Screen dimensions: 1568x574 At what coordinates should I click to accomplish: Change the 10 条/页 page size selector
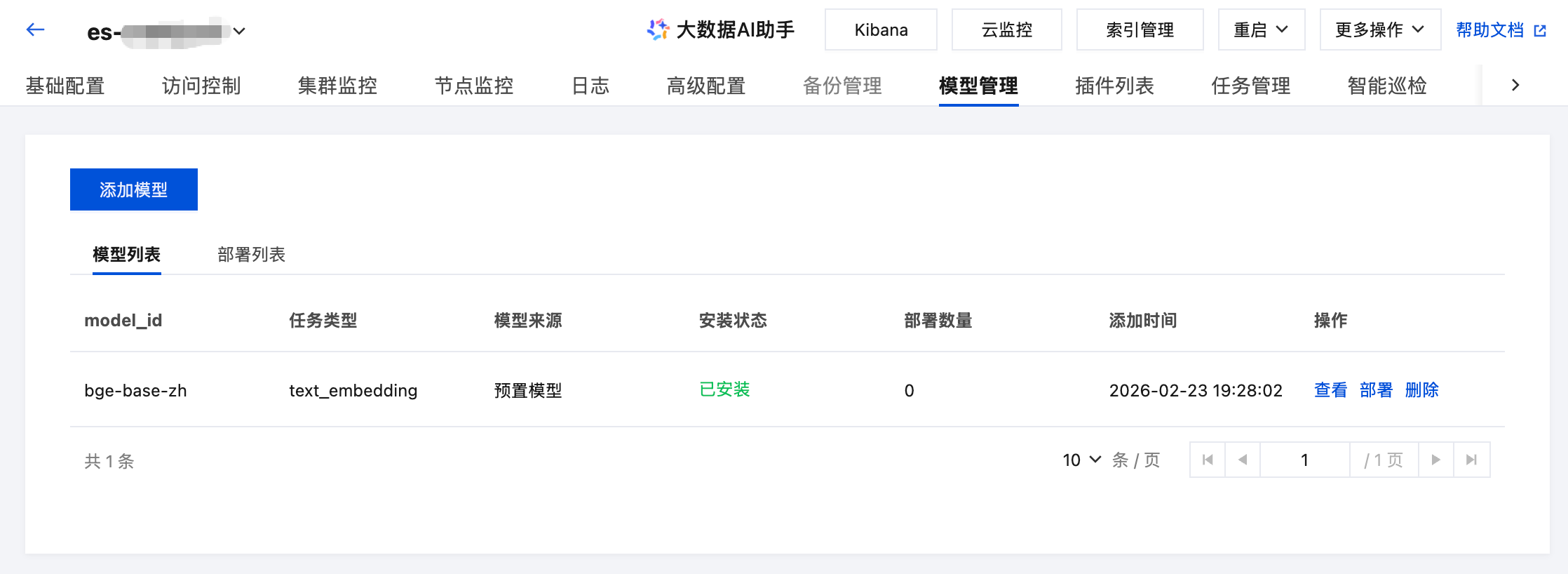coord(1081,460)
